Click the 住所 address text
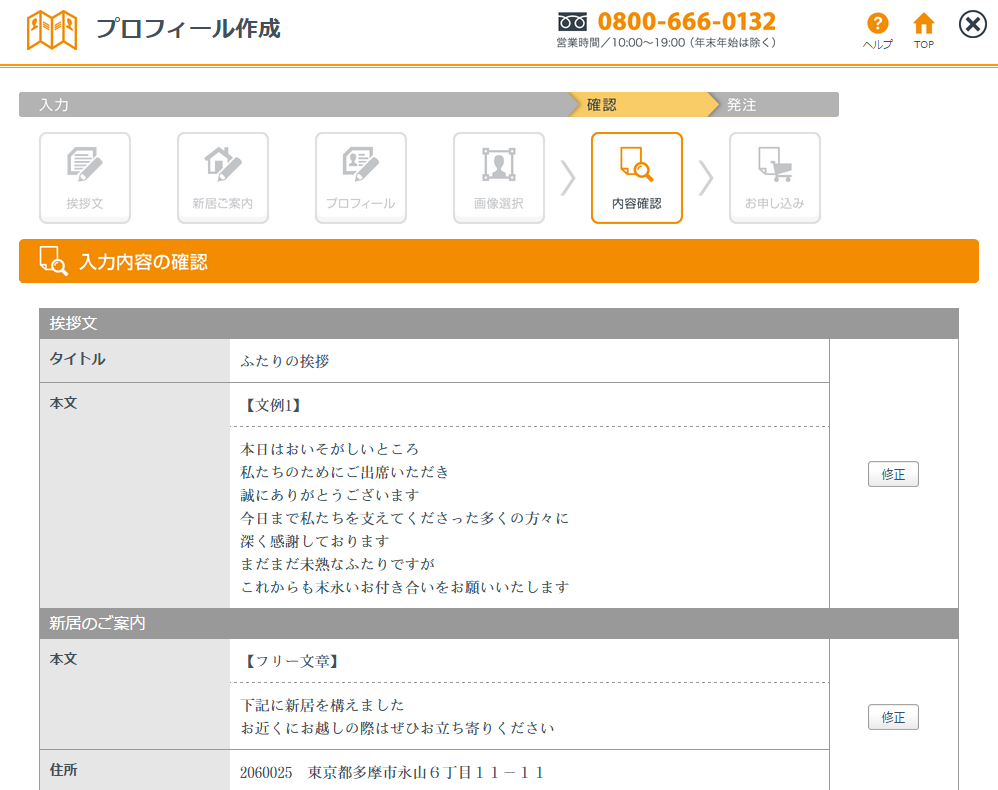 tap(392, 772)
